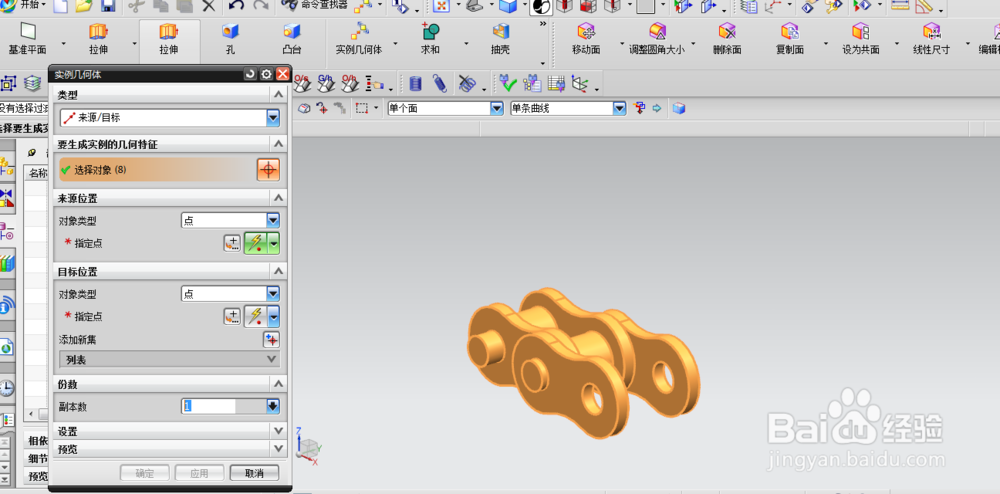
Task: Click inferred point icon for target 指定点
Action: (x=255, y=317)
